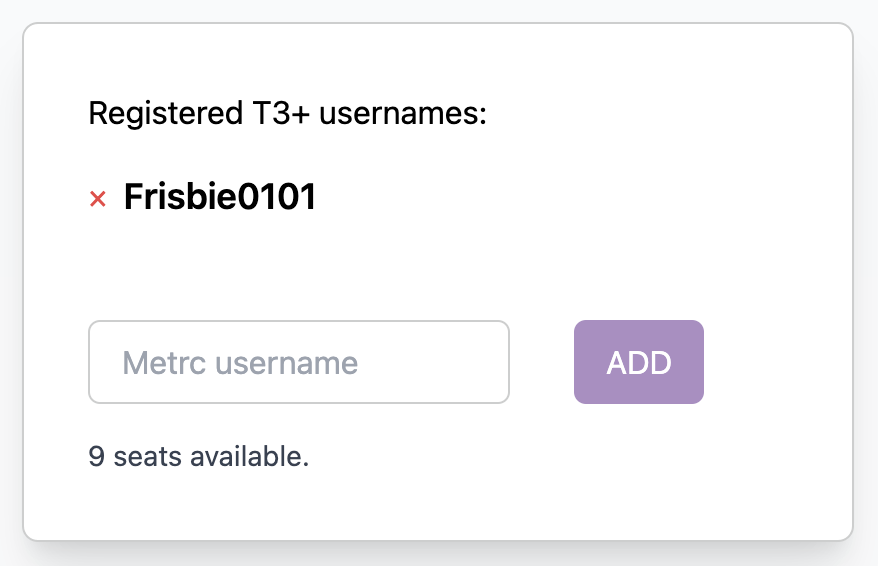Select the seats available status line

pos(199,456)
